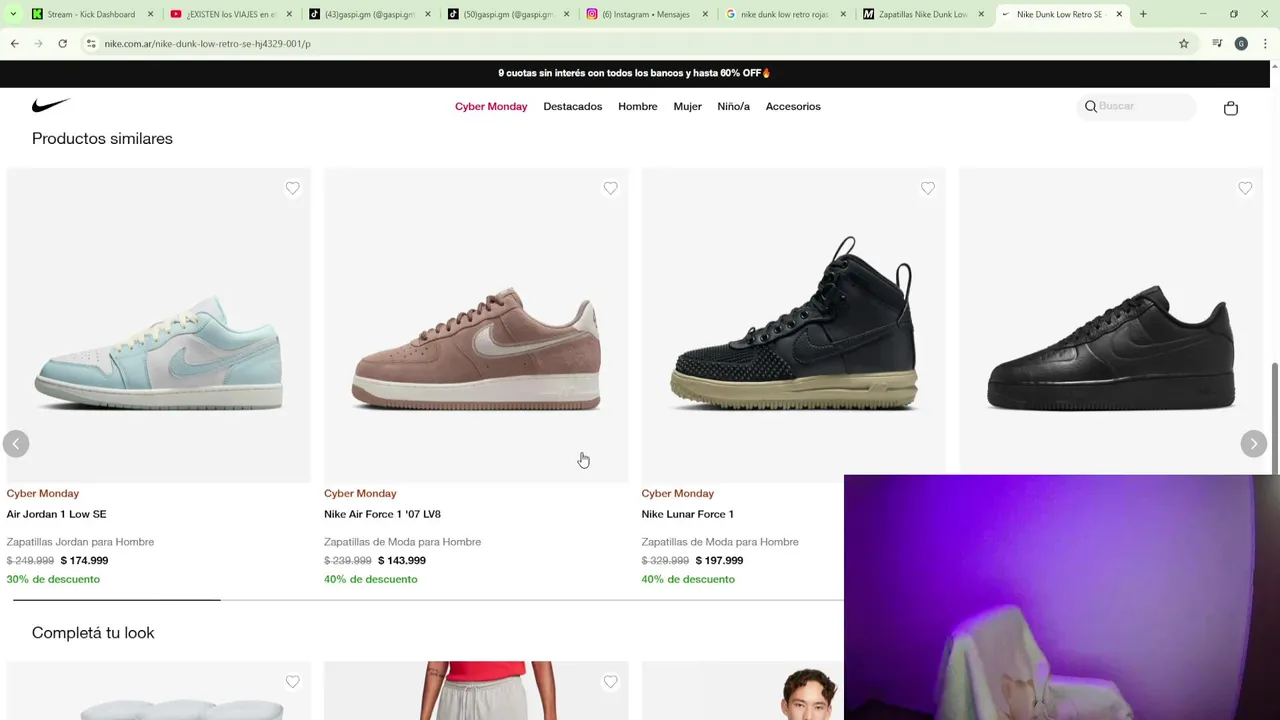View site information icon in address bar
The width and height of the screenshot is (1280, 720).
pos(91,44)
